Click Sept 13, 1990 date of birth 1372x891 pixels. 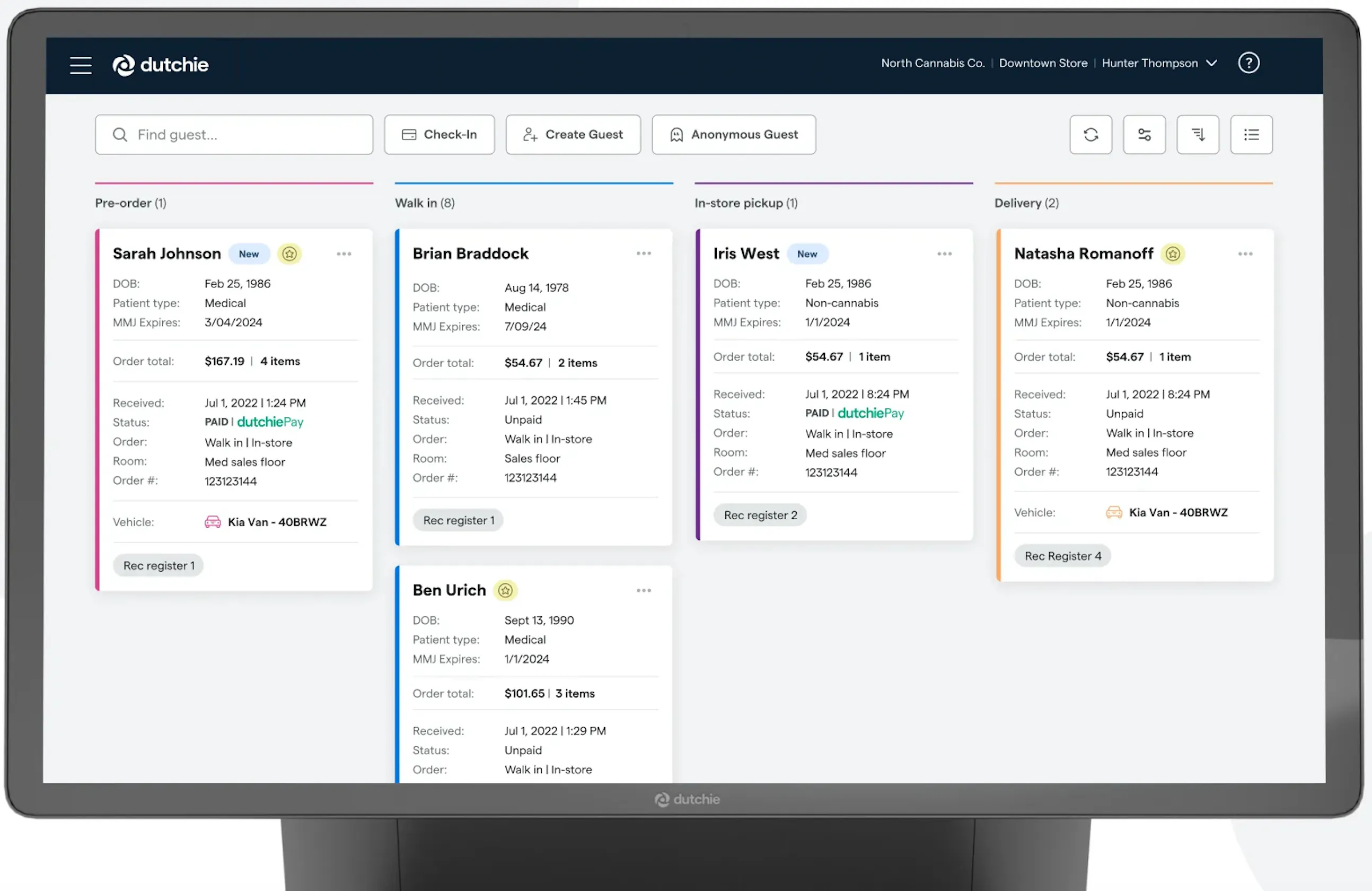pos(539,621)
